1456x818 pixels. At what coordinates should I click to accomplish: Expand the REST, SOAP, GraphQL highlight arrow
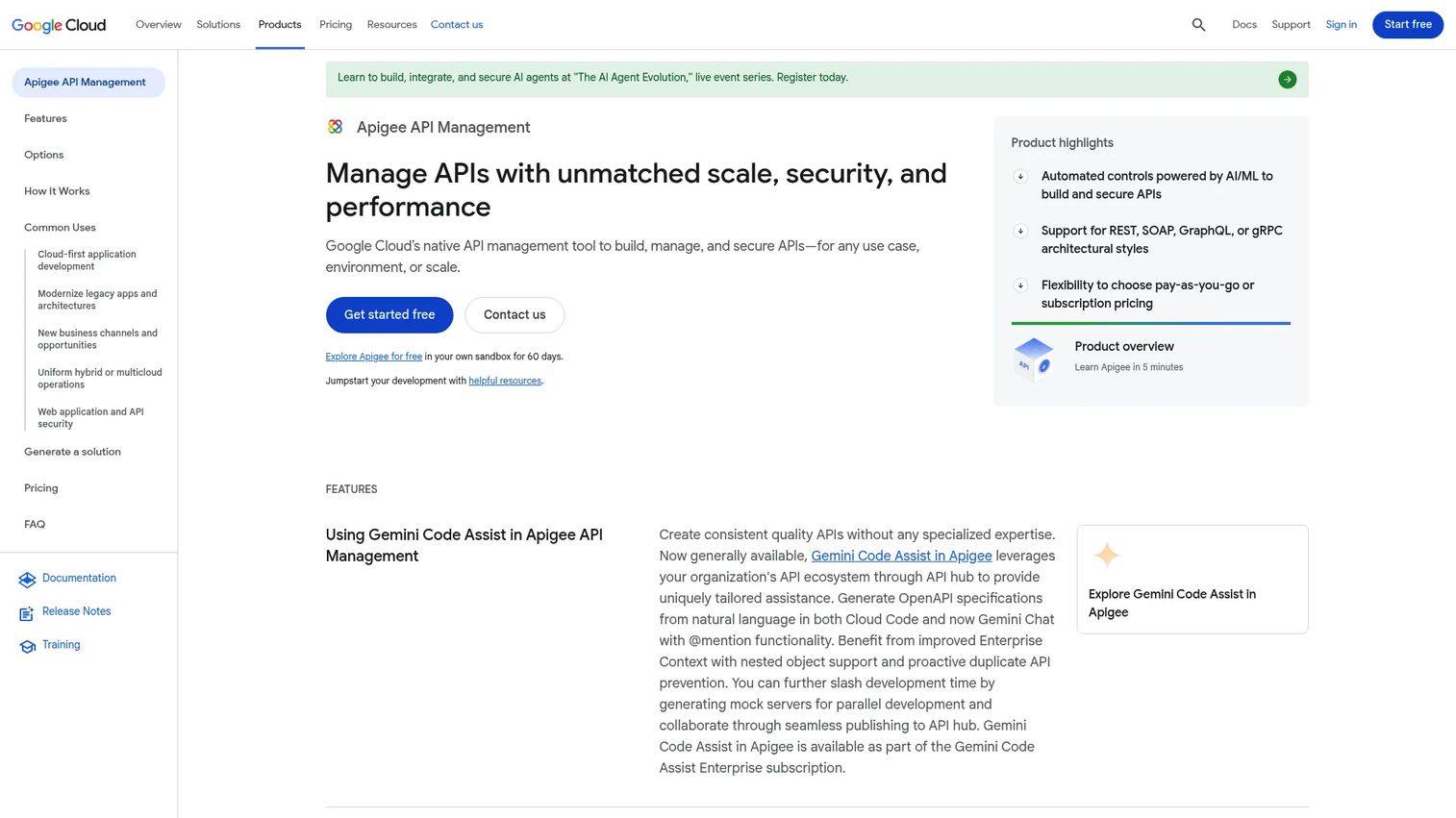click(x=1020, y=232)
